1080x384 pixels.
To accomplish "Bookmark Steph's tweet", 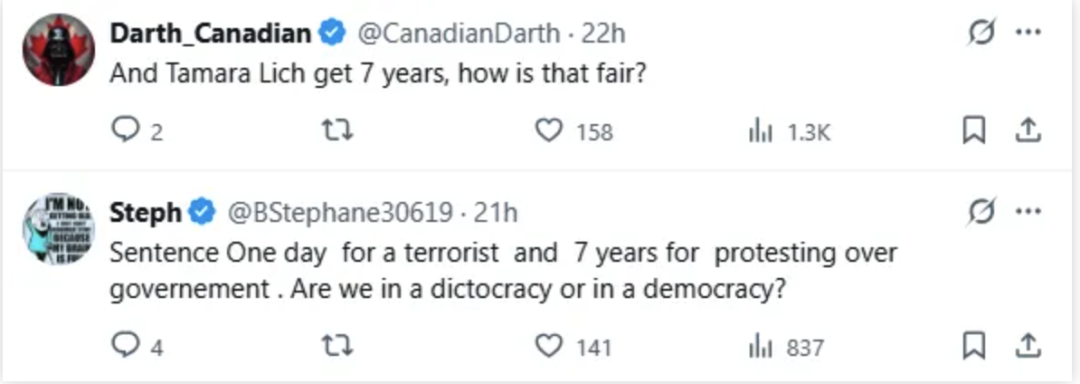I will (x=974, y=346).
